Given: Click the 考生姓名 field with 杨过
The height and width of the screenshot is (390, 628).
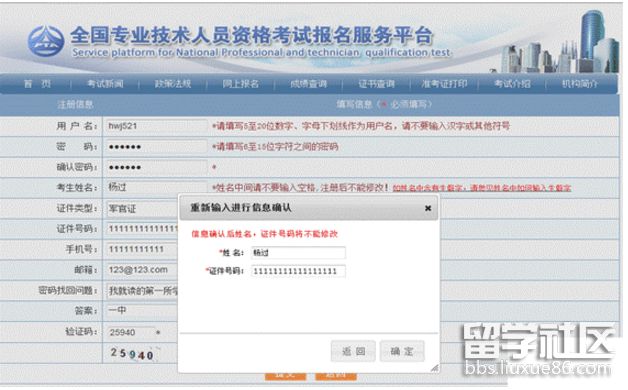Looking at the screenshot, I should pos(157,187).
